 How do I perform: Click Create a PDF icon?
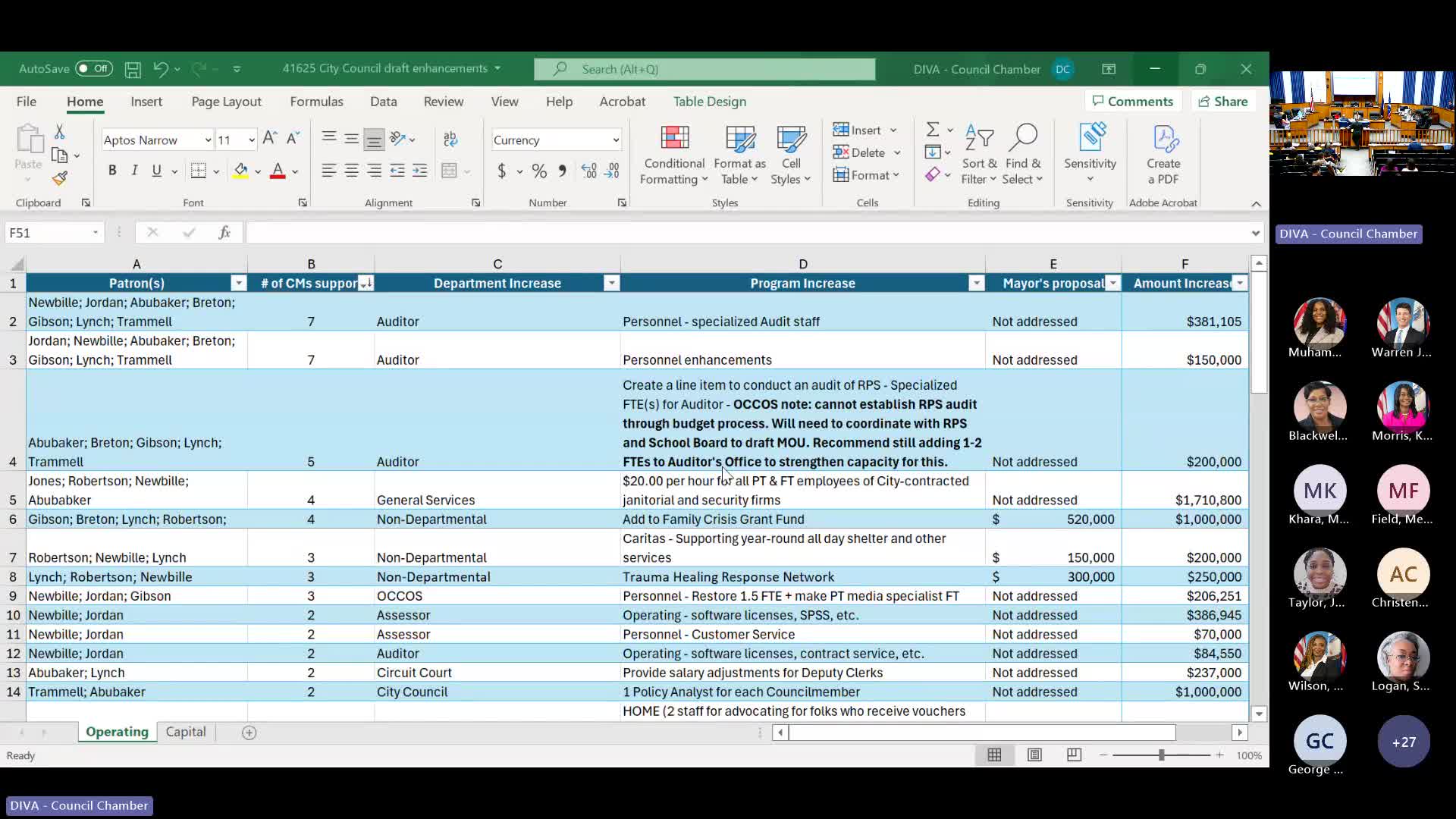pyautogui.click(x=1163, y=155)
